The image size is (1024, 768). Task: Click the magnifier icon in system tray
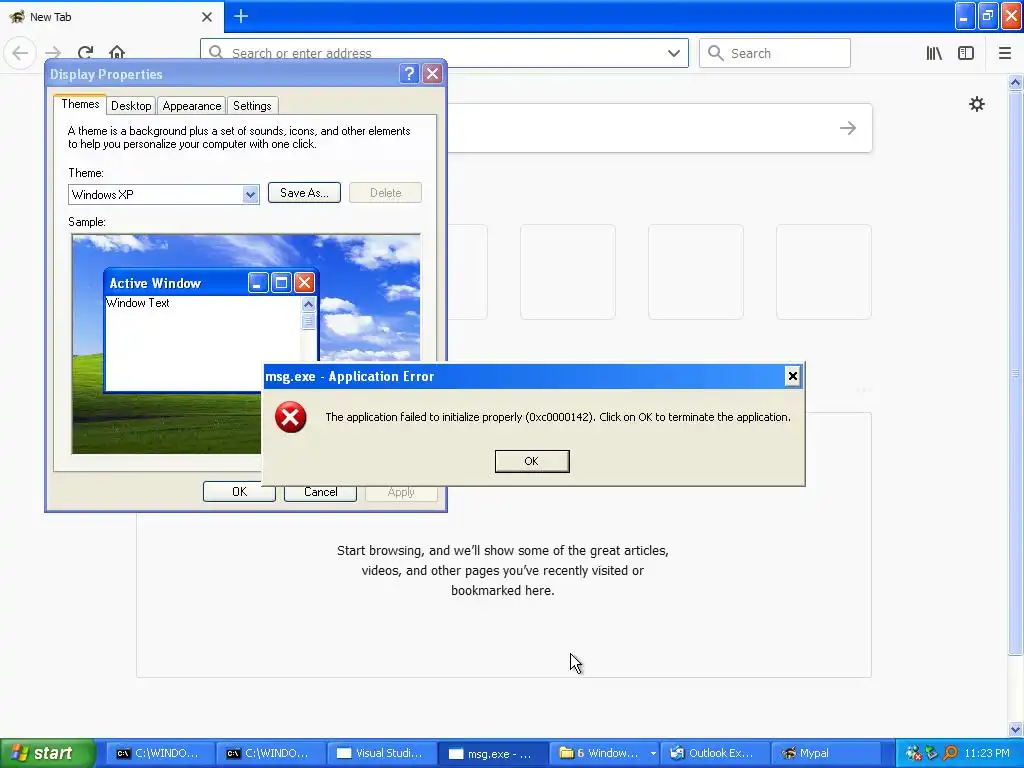pos(950,753)
